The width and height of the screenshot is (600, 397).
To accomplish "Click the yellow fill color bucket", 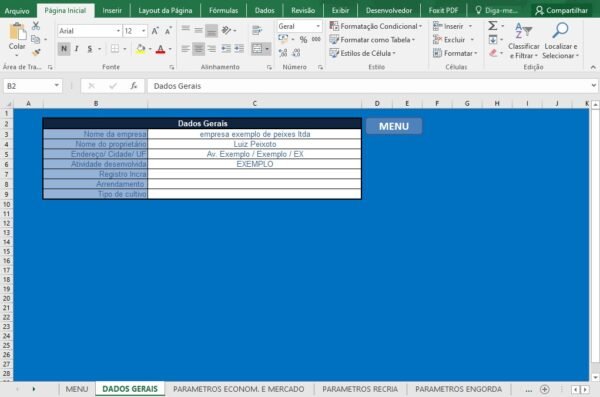I will [x=140, y=49].
